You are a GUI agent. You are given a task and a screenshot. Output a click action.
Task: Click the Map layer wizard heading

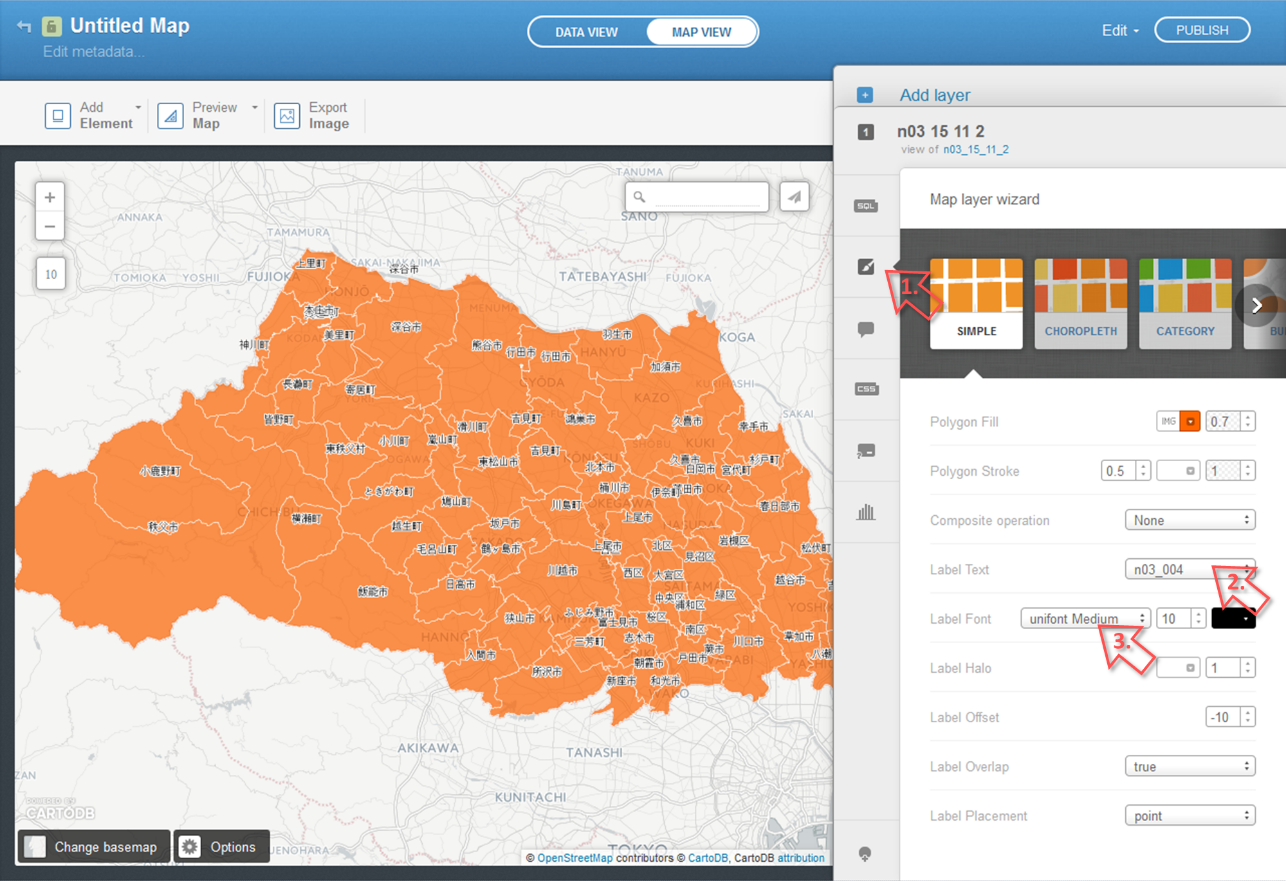pos(984,199)
